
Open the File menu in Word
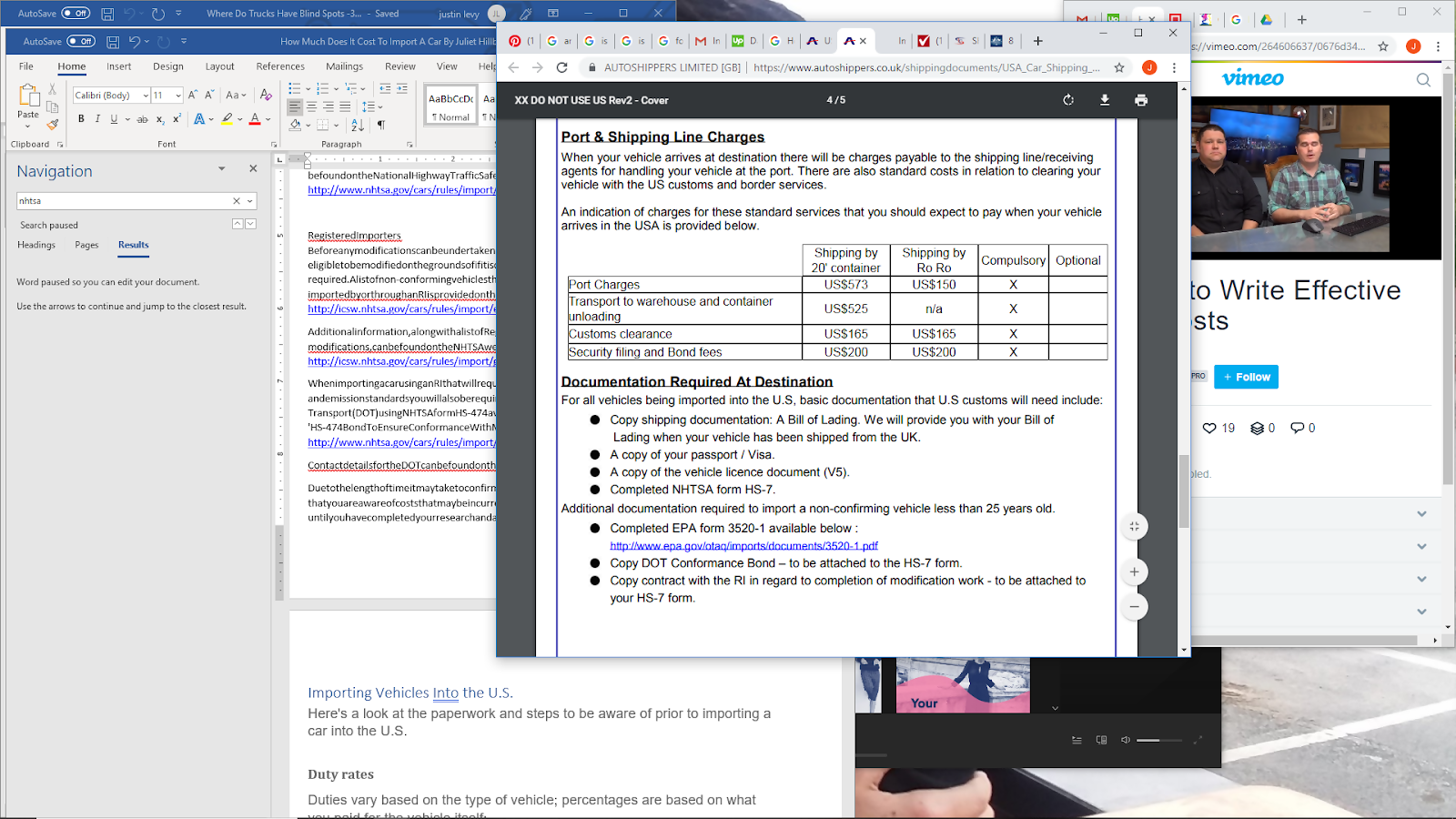[x=26, y=66]
